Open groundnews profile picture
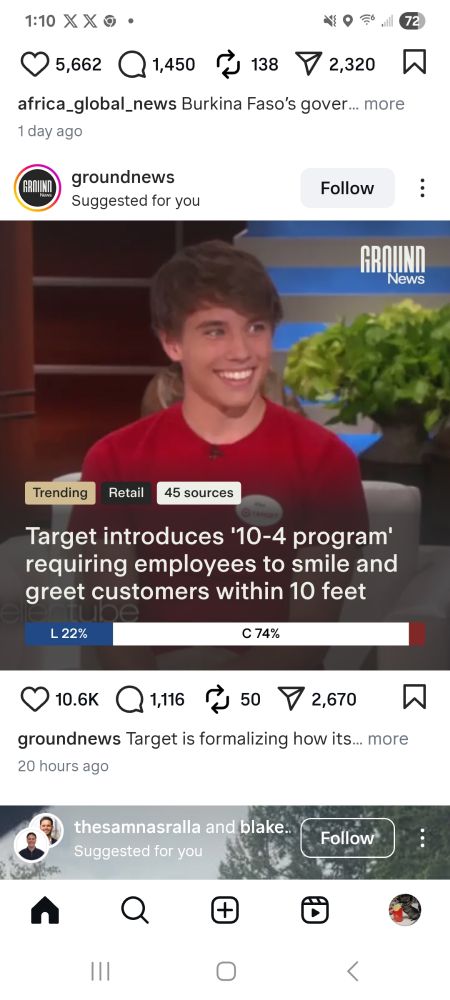Image resolution: width=450 pixels, height=1000 pixels. [x=38, y=188]
